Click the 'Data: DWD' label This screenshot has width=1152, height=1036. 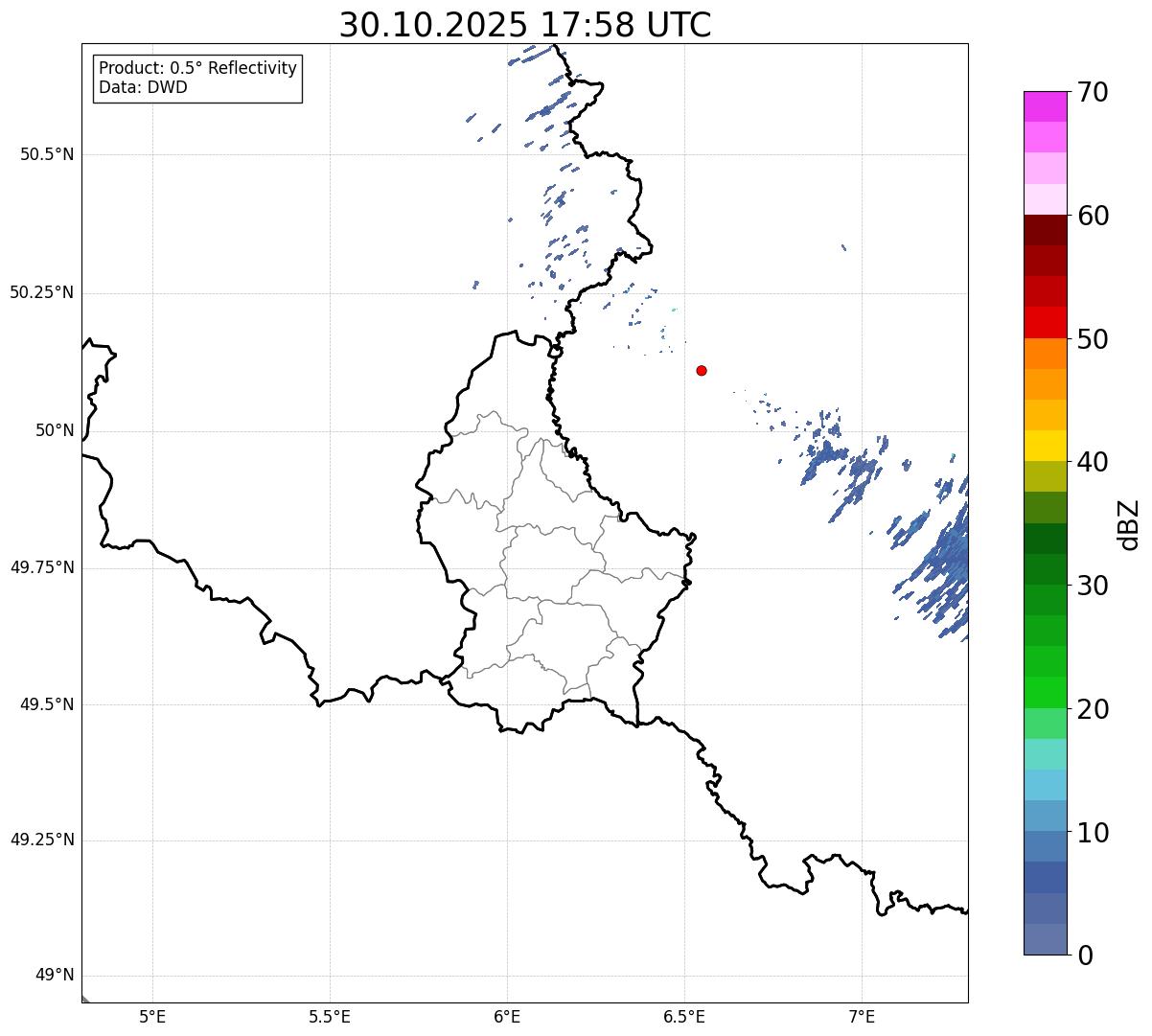(144, 87)
